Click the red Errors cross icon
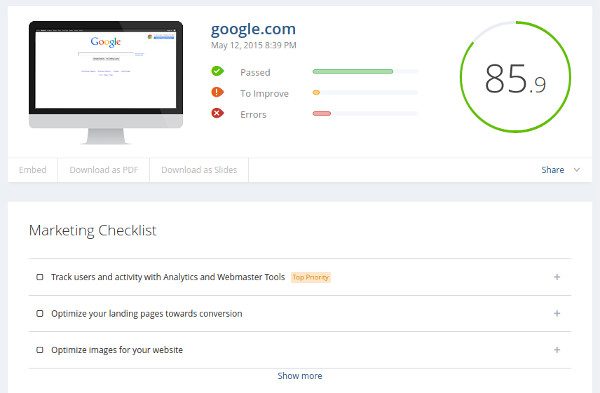 coord(217,113)
